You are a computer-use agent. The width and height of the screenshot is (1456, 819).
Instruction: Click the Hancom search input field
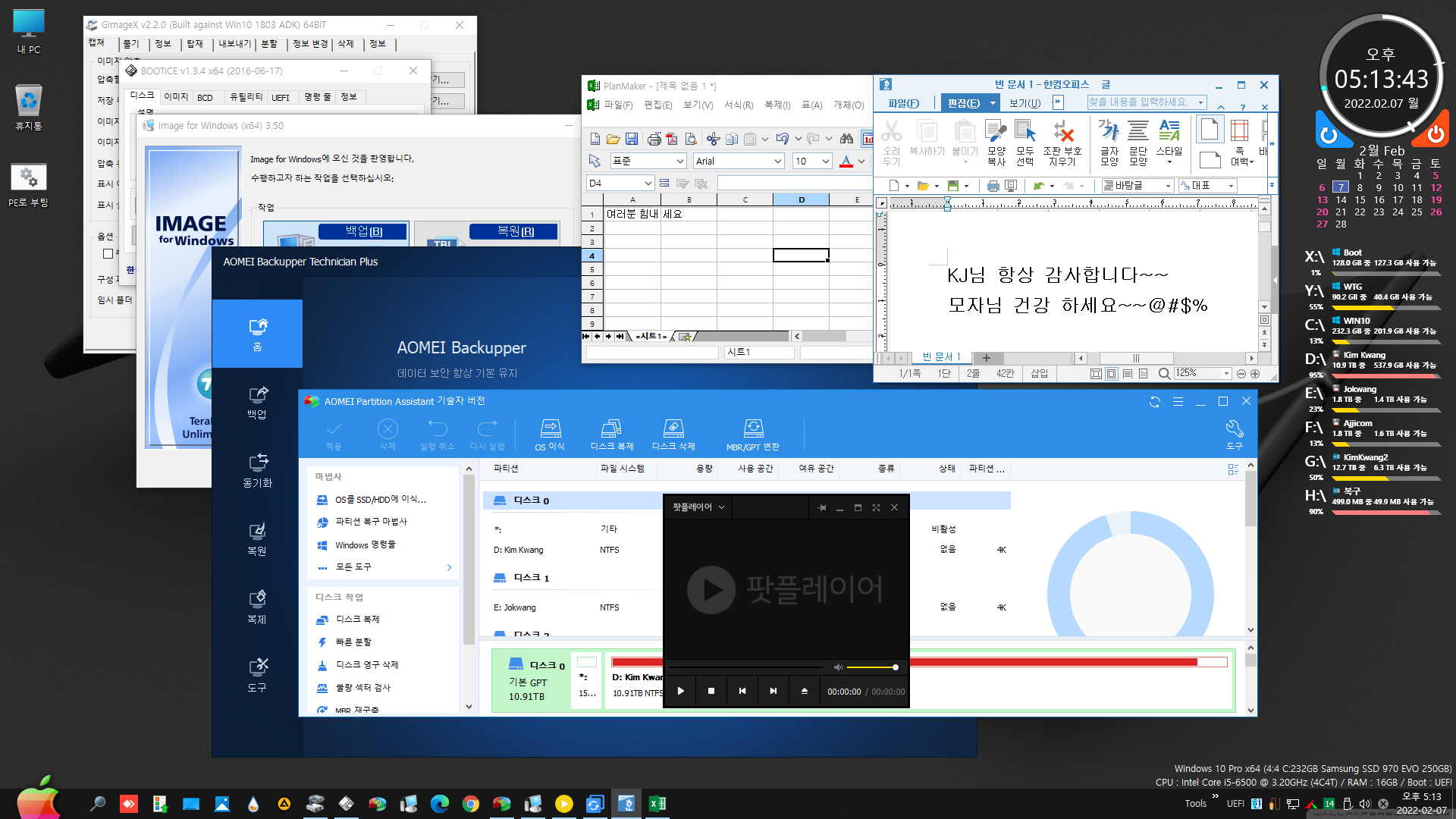click(x=1142, y=102)
